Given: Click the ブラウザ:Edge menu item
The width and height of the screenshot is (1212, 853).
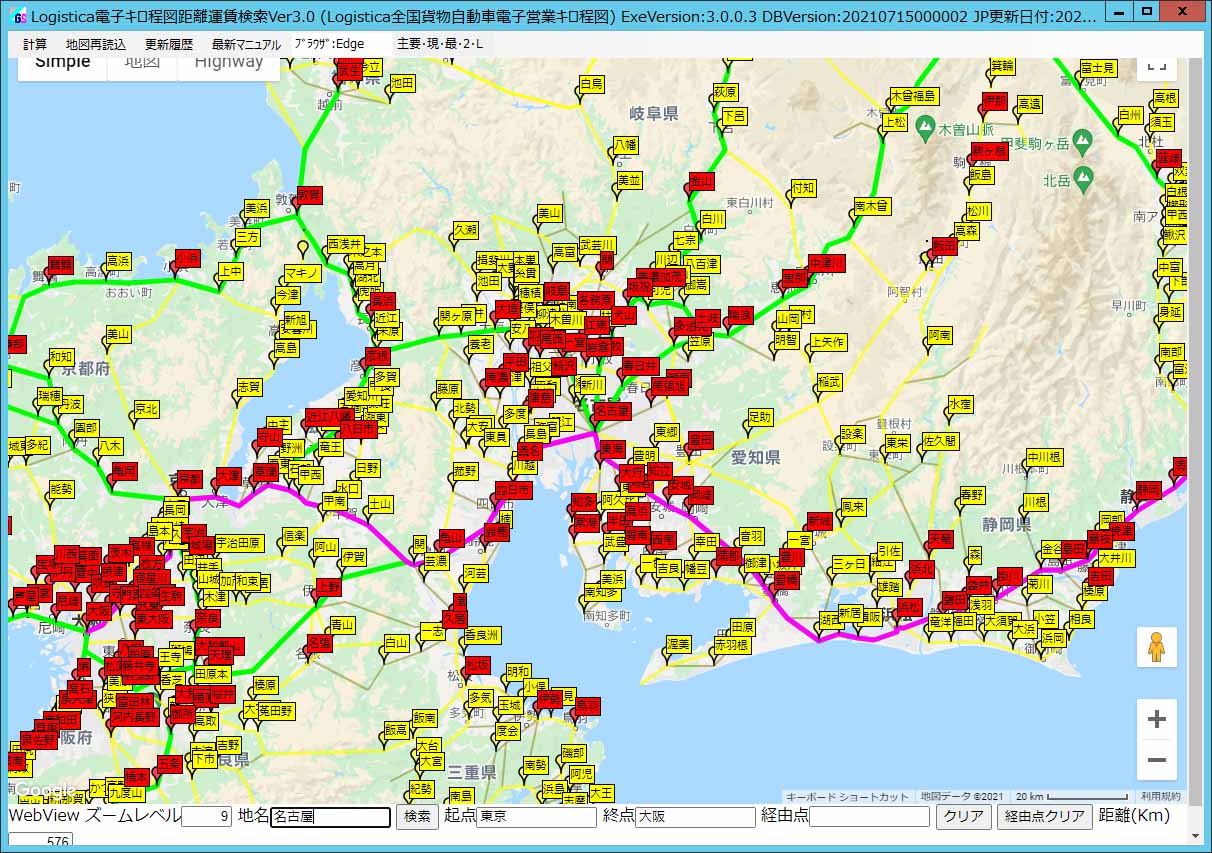Looking at the screenshot, I should click(329, 45).
